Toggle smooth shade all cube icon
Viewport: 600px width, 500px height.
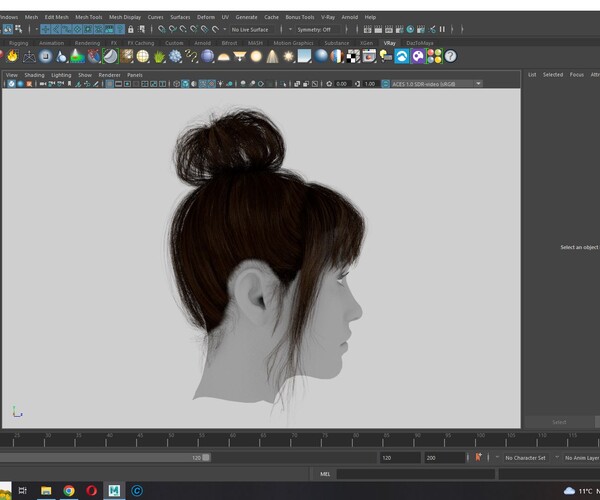pyautogui.click(x=185, y=84)
